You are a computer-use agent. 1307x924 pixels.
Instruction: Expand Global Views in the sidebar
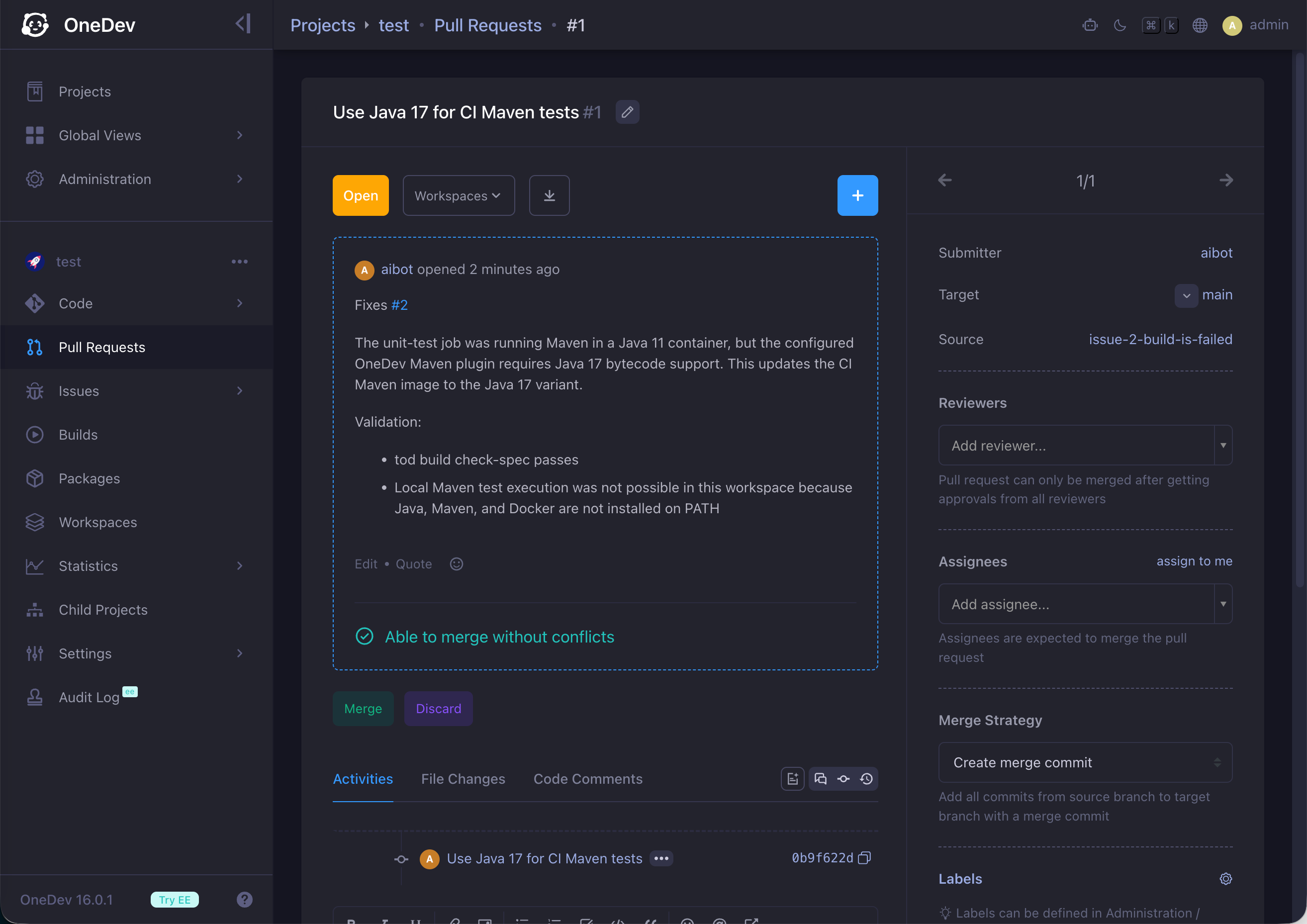[x=137, y=135]
